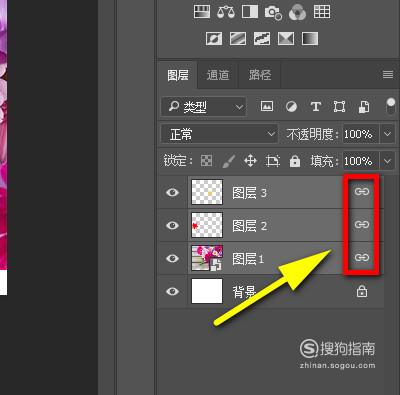Open the 正常 blend mode dropdown

219,134
